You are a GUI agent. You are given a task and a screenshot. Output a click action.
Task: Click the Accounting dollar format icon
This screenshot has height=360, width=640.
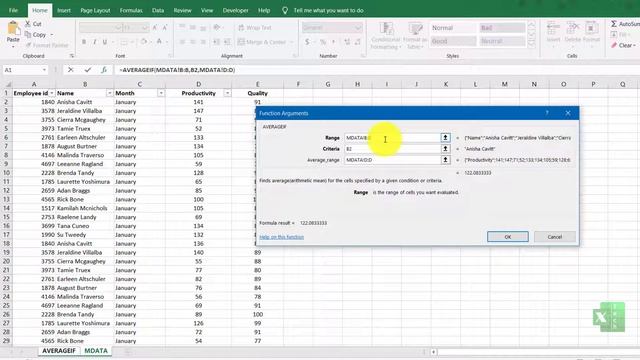pos(307,42)
